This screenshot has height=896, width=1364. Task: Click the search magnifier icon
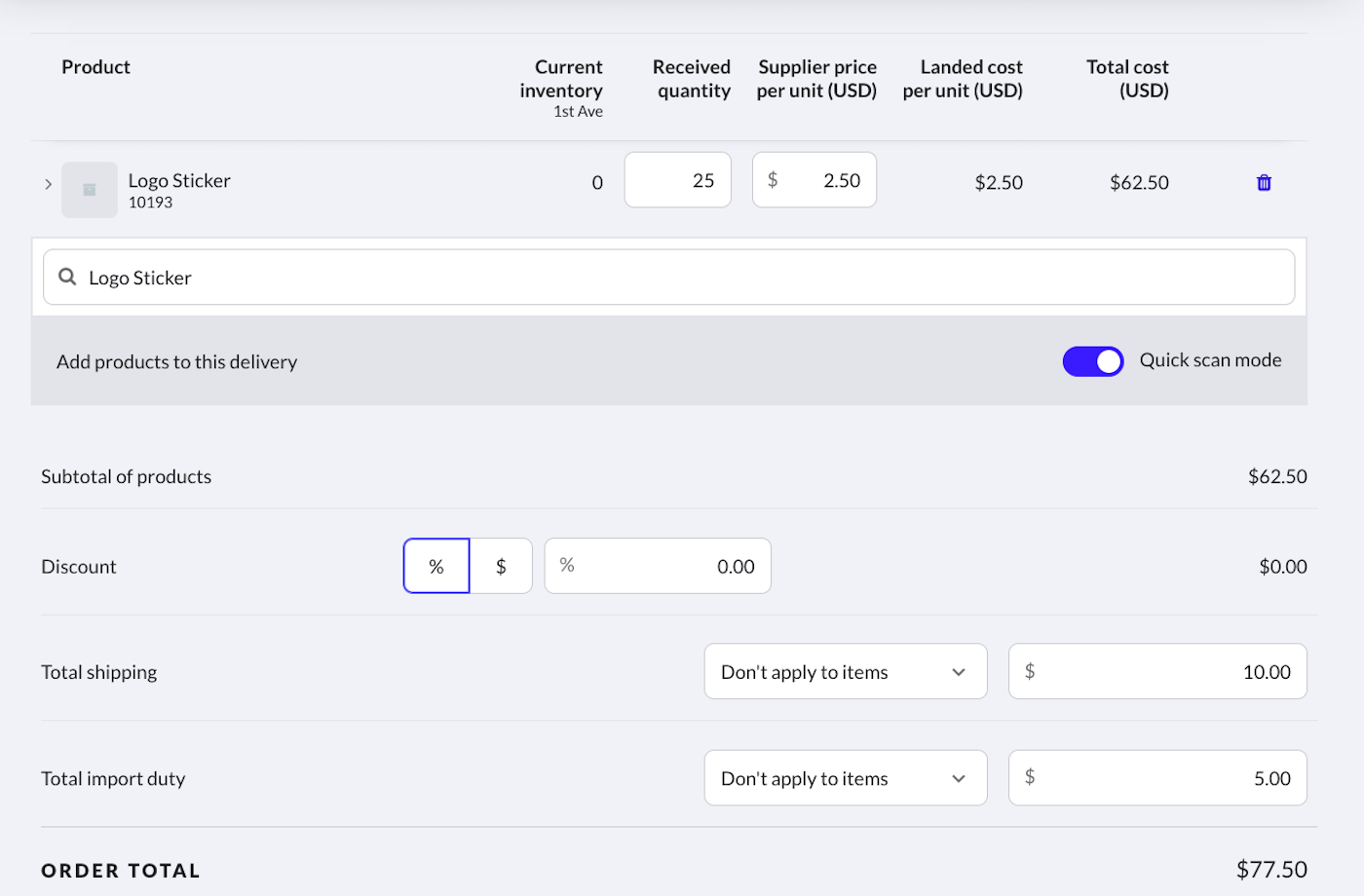[67, 278]
